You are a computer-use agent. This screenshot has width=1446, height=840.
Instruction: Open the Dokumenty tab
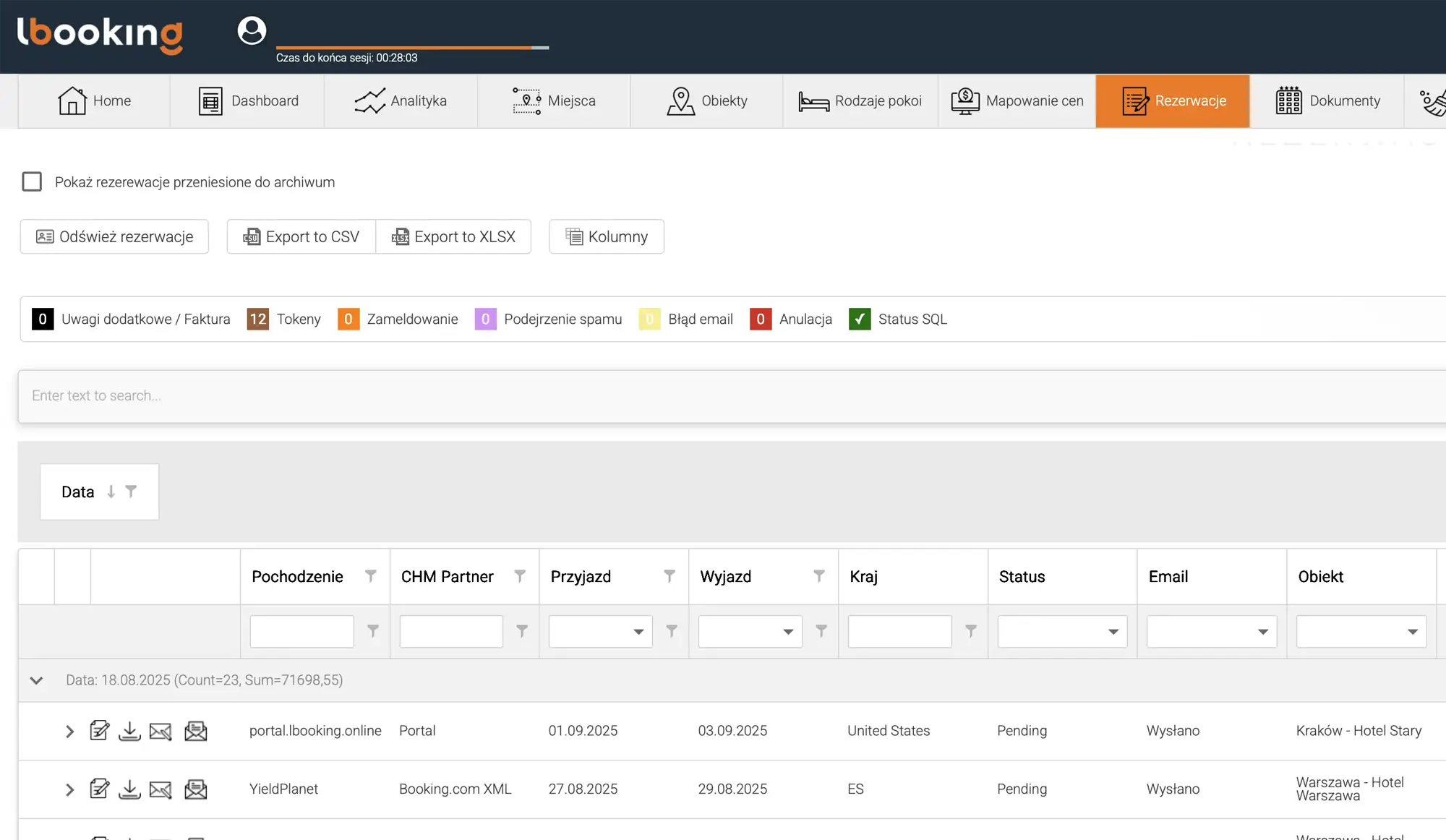point(1327,100)
